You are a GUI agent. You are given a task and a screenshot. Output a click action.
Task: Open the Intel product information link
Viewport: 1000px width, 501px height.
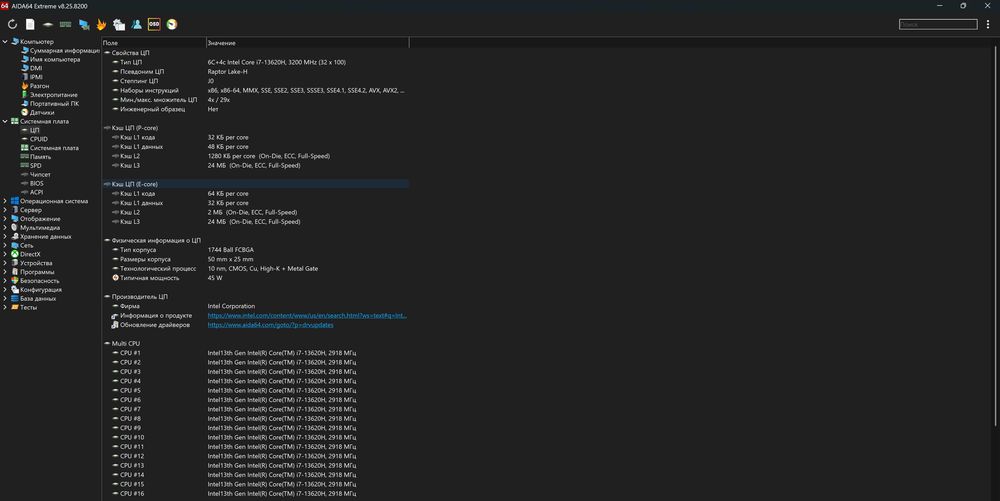tap(307, 316)
